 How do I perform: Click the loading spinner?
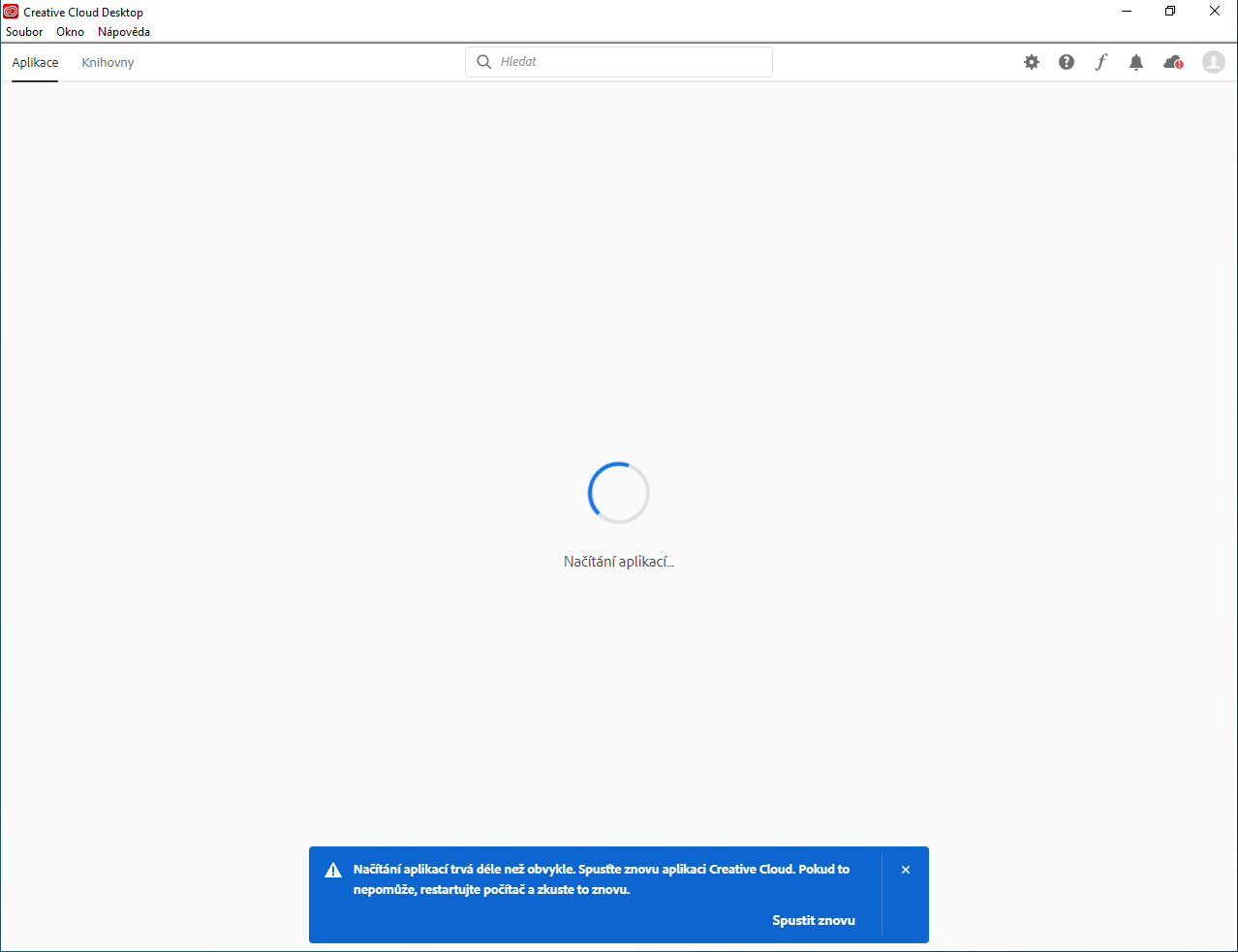(619, 493)
